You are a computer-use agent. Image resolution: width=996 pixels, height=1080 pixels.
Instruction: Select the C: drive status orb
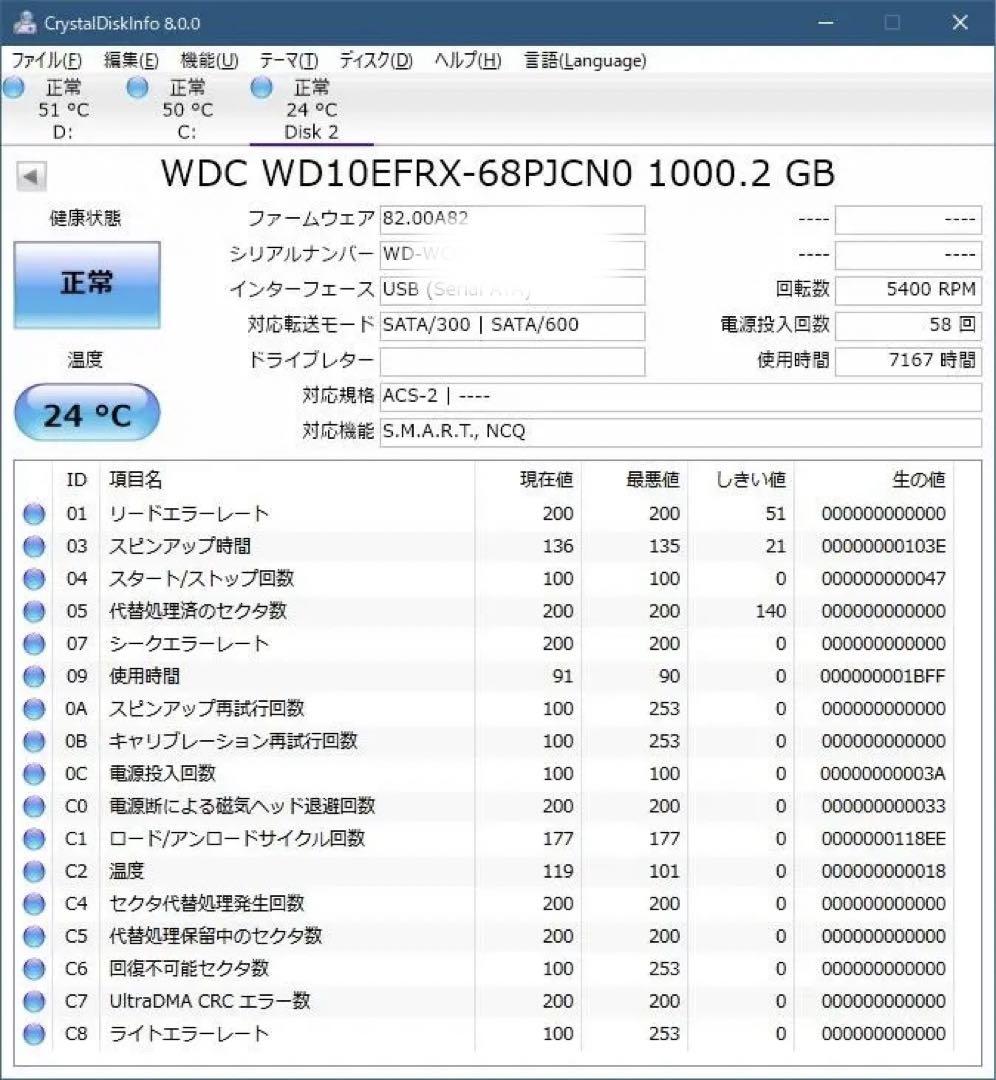click(x=137, y=87)
